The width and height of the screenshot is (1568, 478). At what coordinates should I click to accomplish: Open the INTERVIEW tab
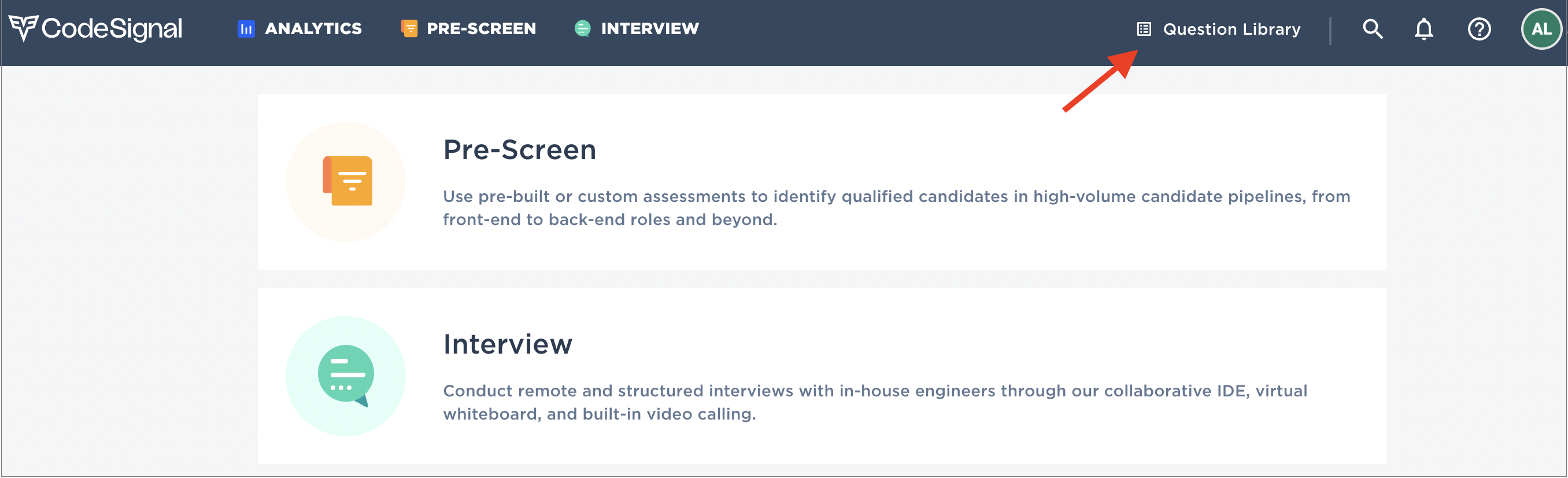coord(649,28)
